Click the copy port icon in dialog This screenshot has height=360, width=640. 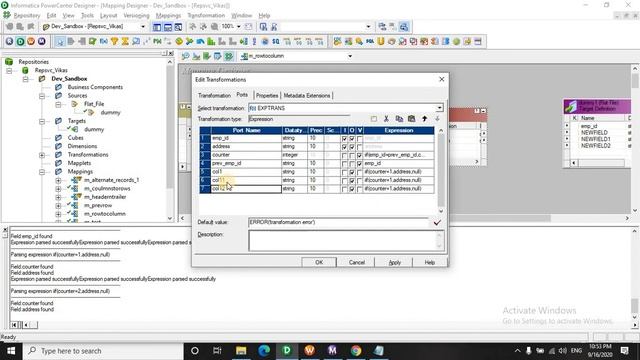399,119
